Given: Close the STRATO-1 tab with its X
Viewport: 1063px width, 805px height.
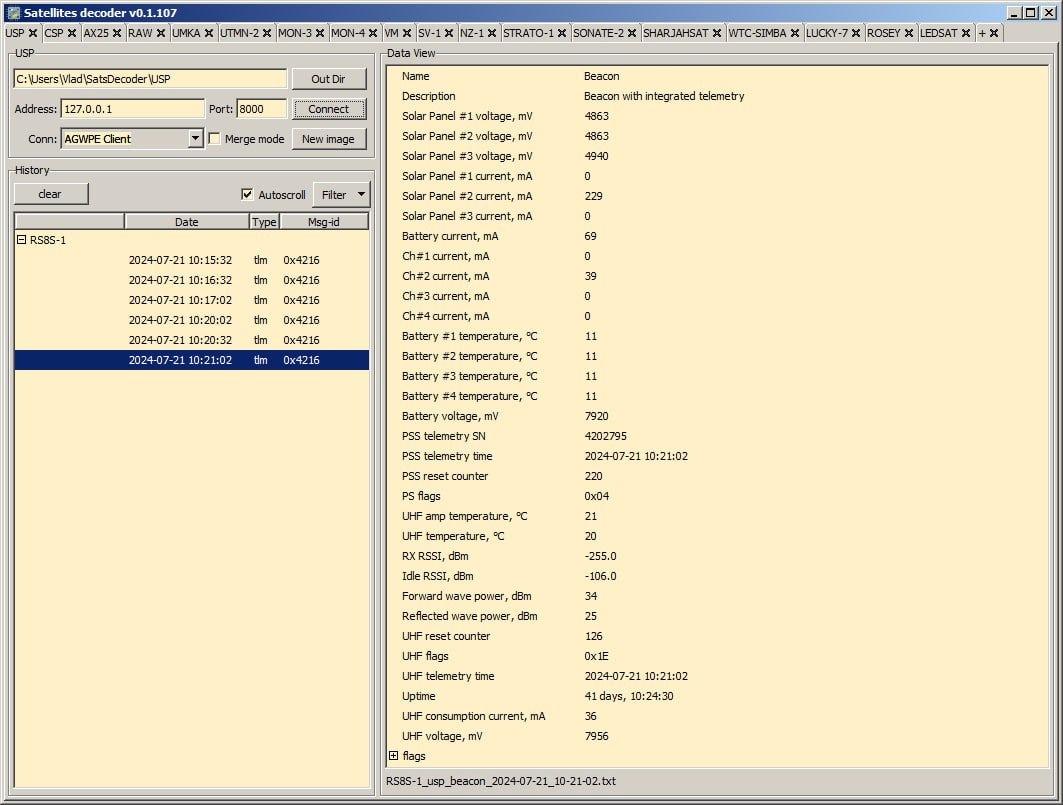Looking at the screenshot, I should tap(562, 33).
